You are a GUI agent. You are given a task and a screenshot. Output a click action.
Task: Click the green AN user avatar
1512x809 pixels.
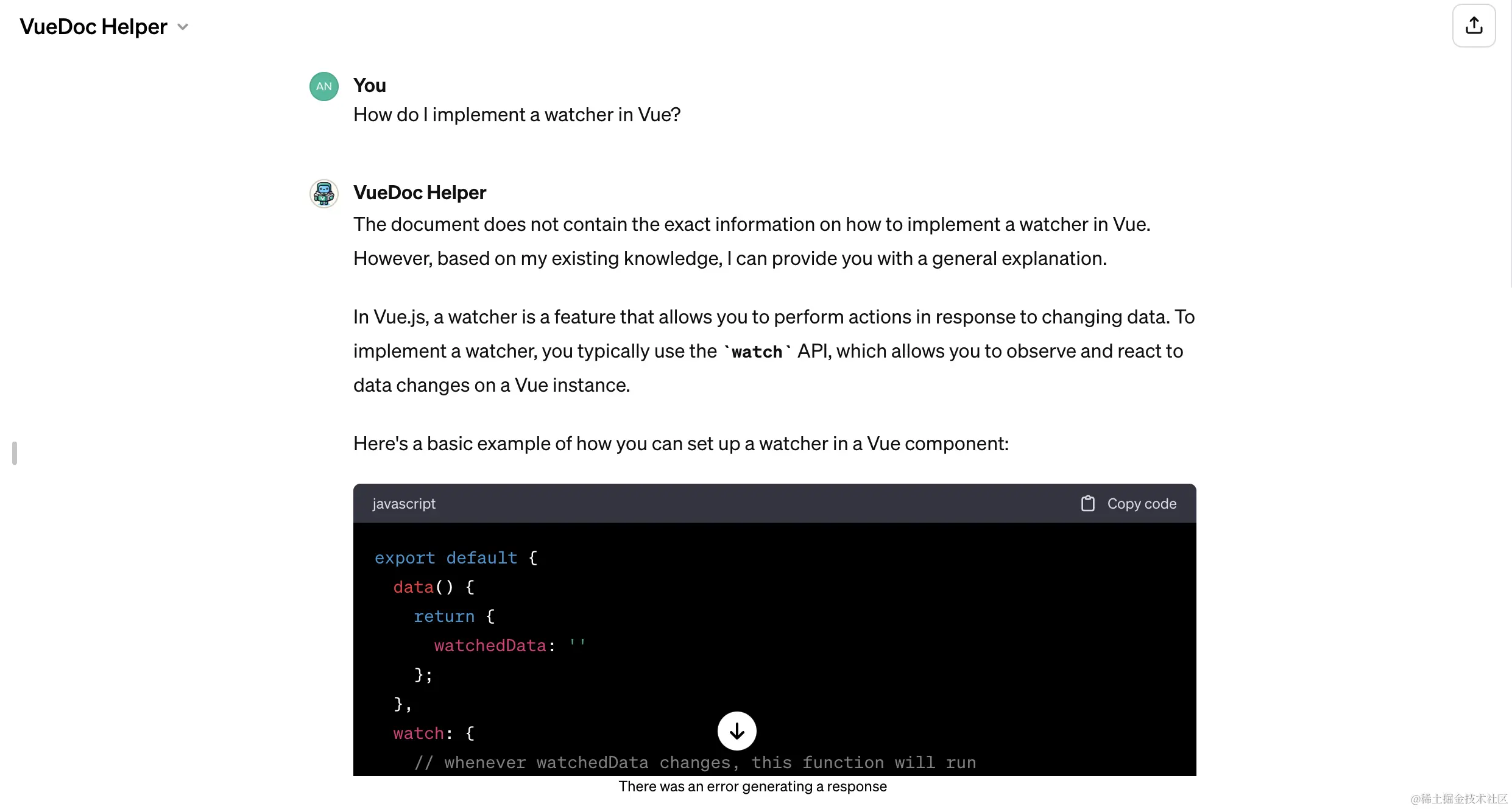pos(323,87)
